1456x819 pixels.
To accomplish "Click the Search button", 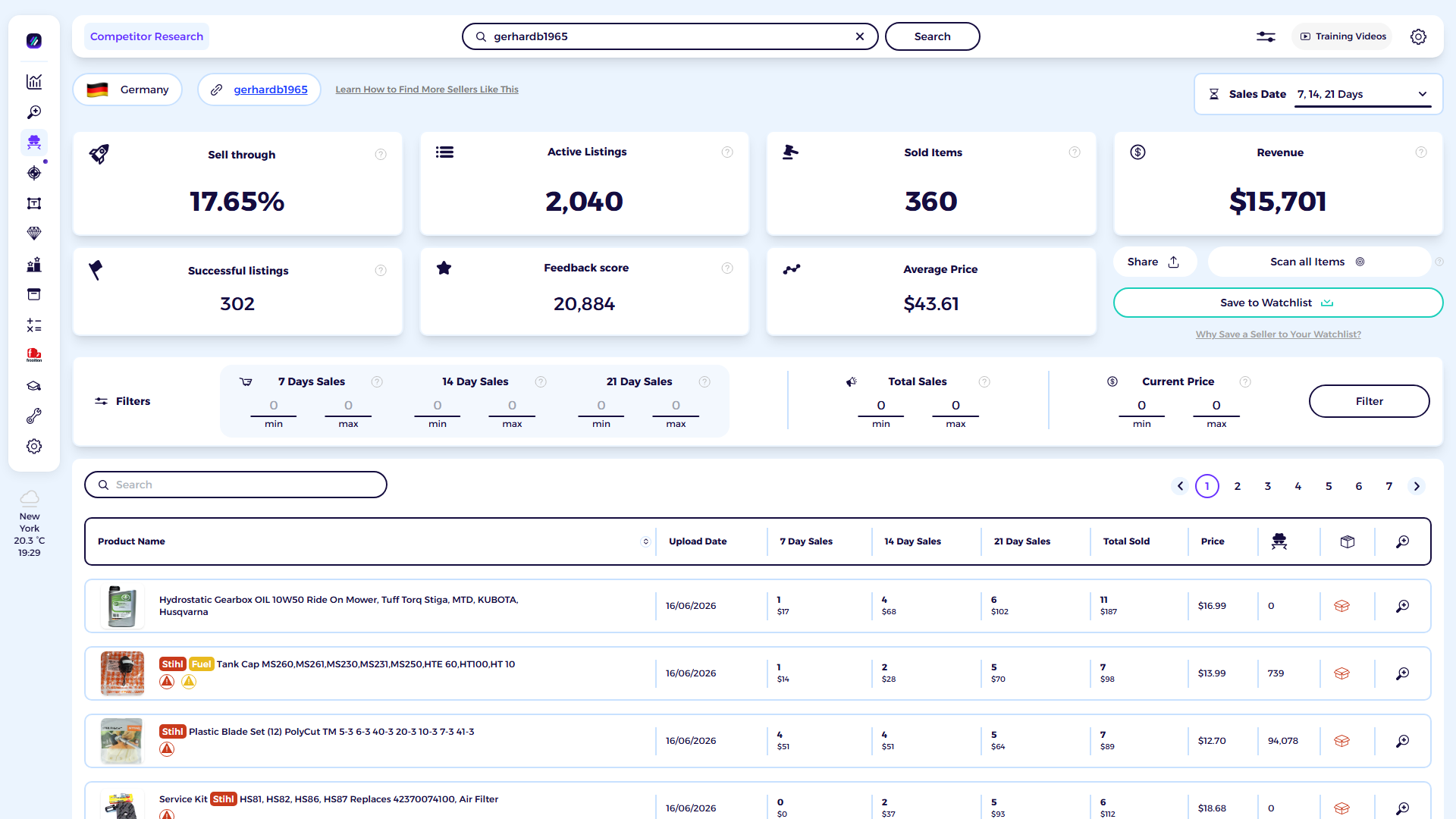I will coord(932,36).
